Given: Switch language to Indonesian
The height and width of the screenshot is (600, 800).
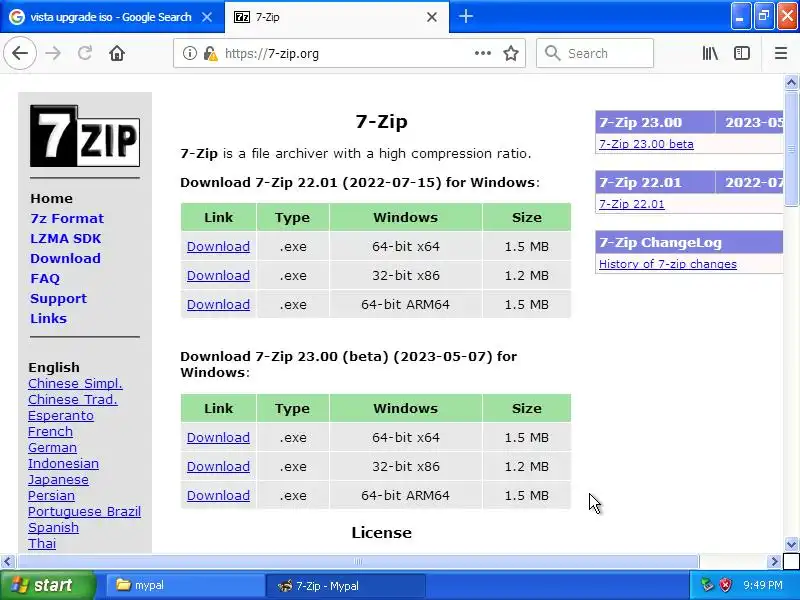Looking at the screenshot, I should click(63, 464).
